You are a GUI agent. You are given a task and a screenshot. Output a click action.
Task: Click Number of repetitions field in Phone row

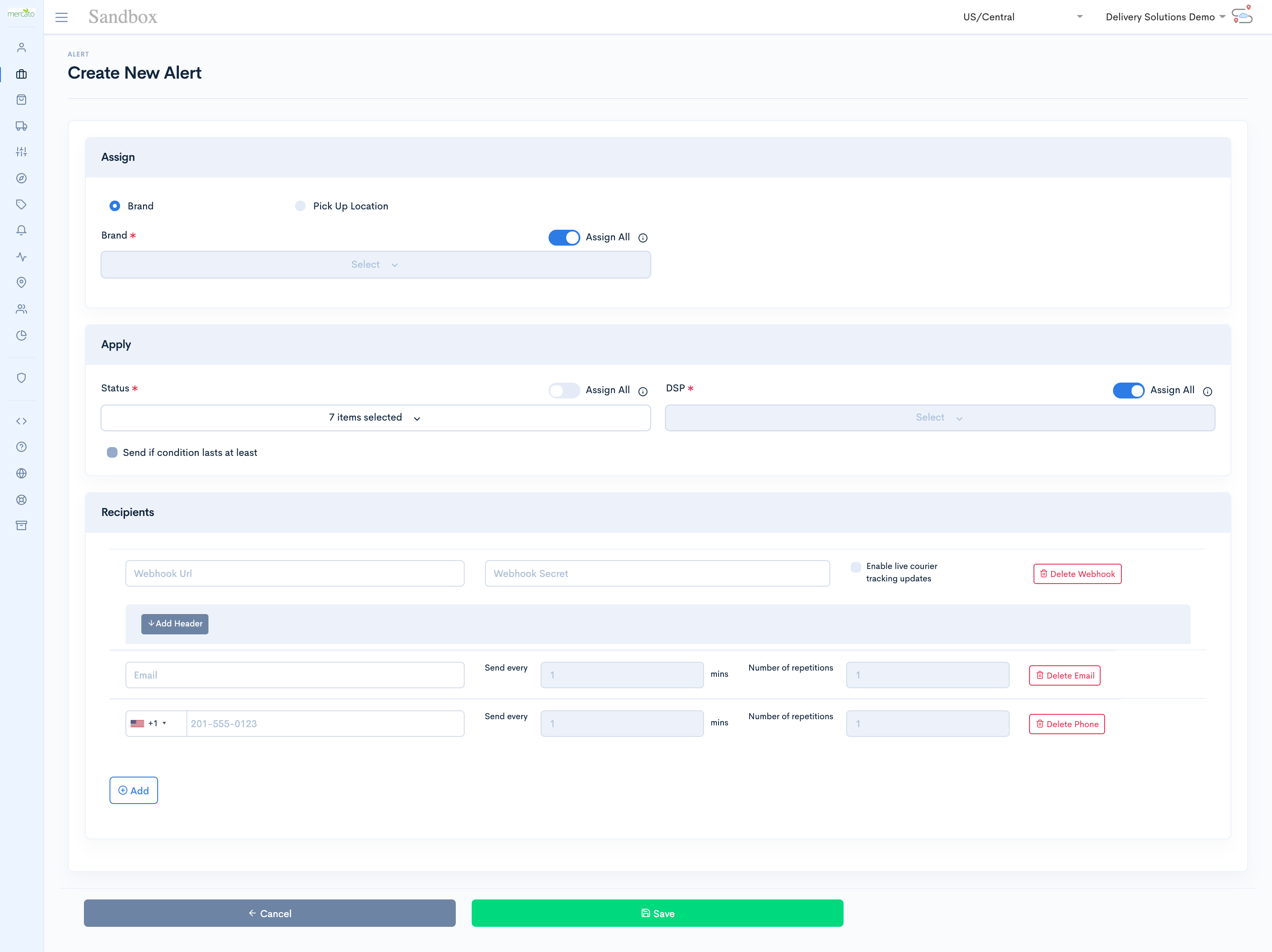(927, 724)
